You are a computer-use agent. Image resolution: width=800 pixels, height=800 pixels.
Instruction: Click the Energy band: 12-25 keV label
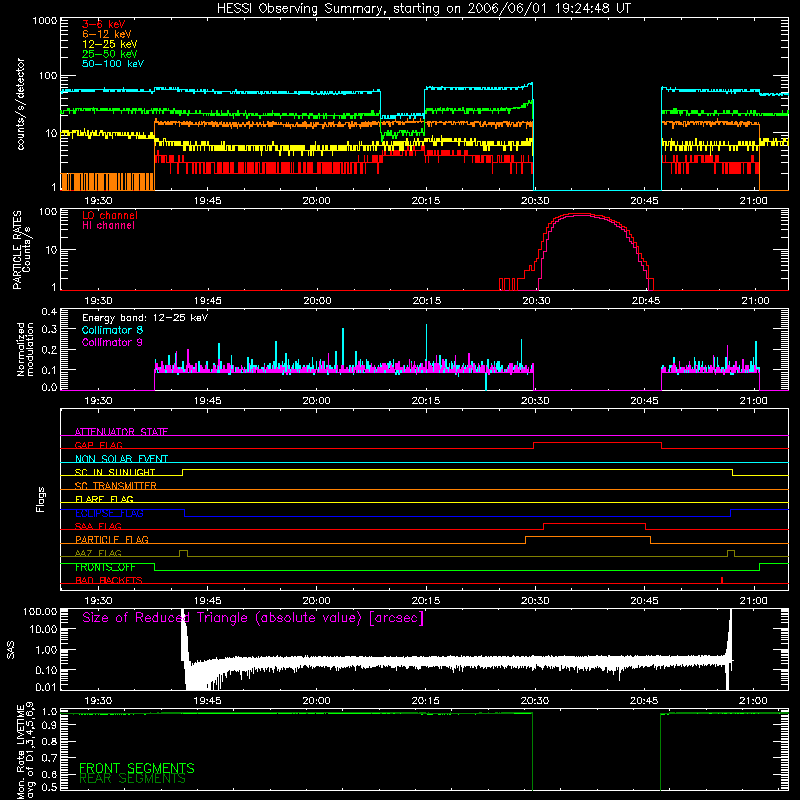[145, 318]
